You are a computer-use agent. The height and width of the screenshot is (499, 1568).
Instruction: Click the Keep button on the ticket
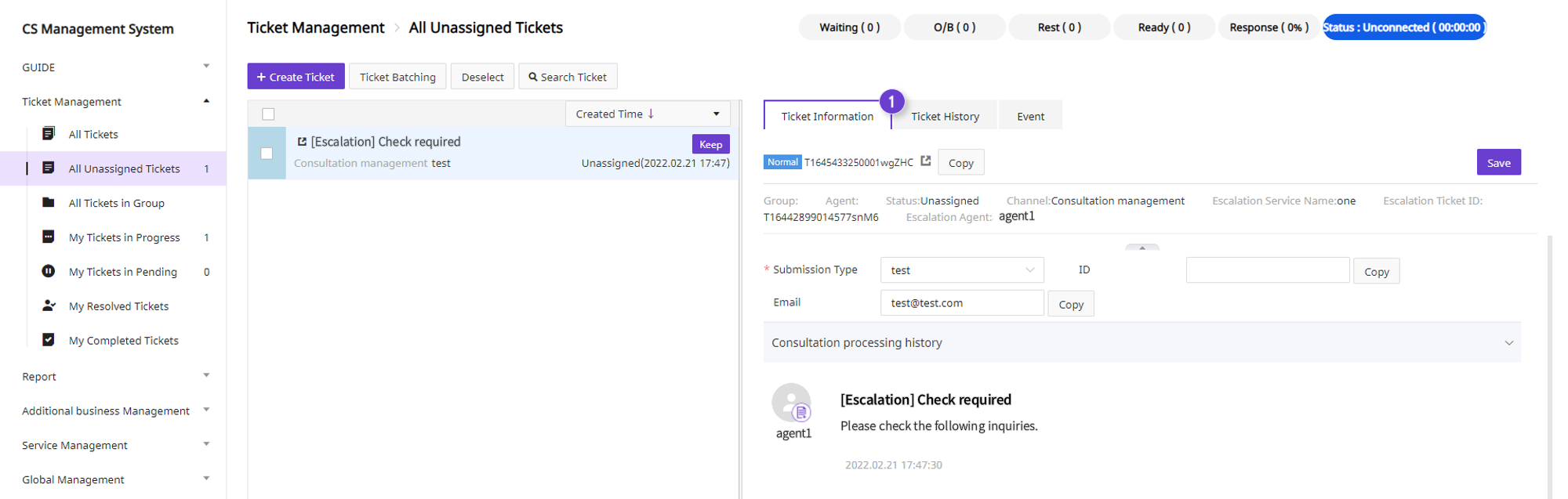point(710,144)
